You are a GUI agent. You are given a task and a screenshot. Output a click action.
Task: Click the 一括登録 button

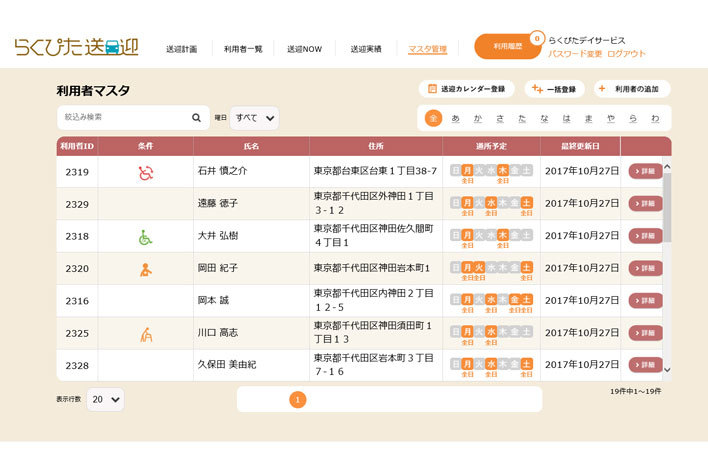click(x=554, y=89)
